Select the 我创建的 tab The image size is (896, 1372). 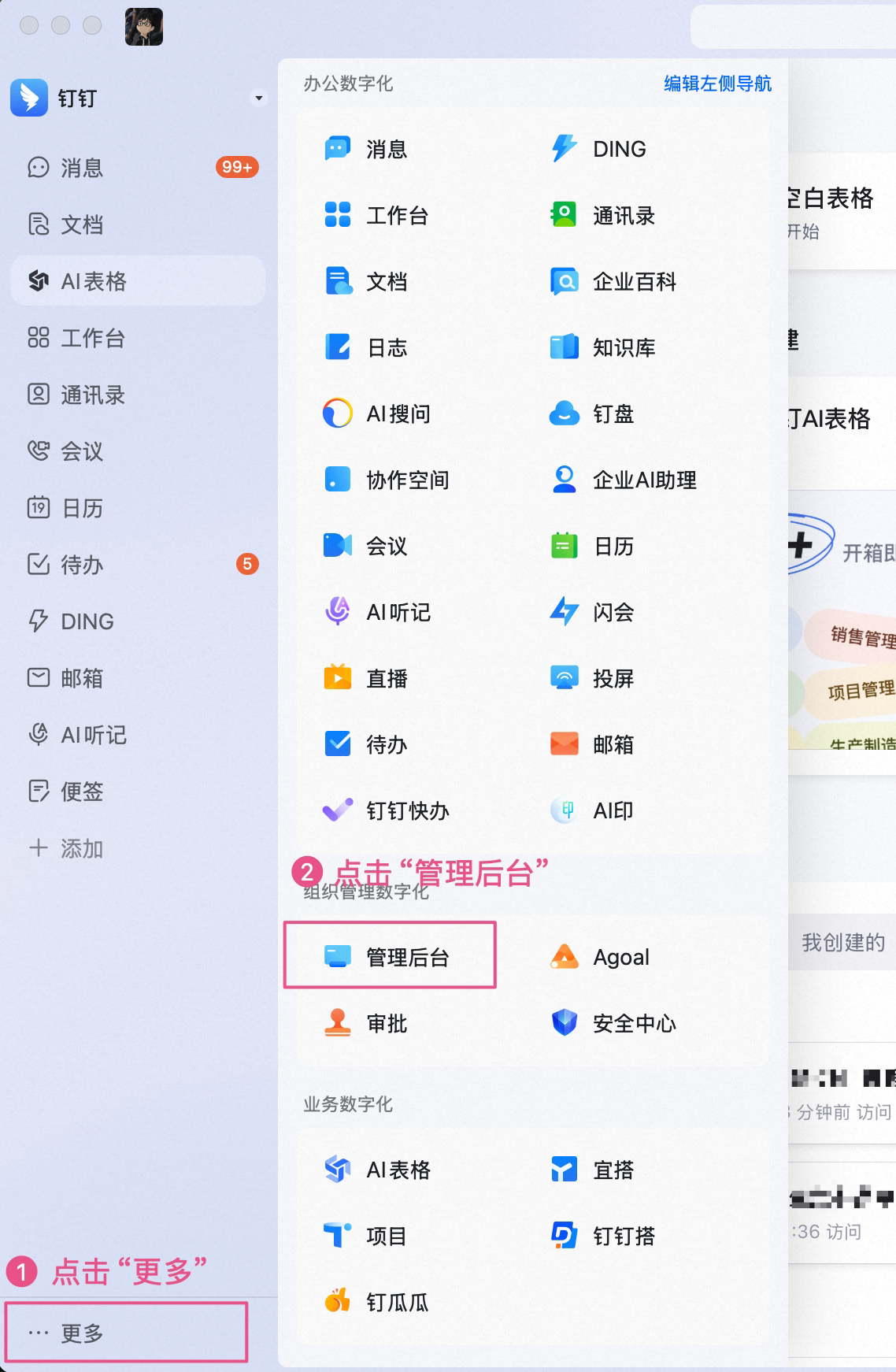(843, 942)
